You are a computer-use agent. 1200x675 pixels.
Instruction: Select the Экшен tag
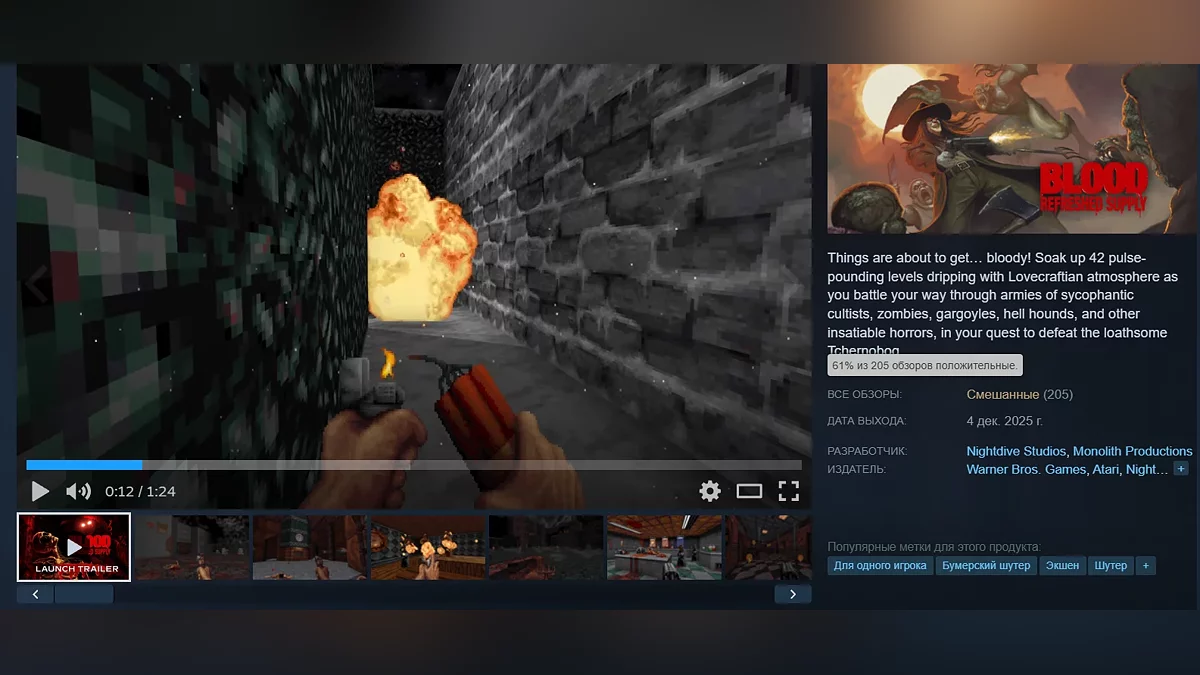coord(1062,565)
